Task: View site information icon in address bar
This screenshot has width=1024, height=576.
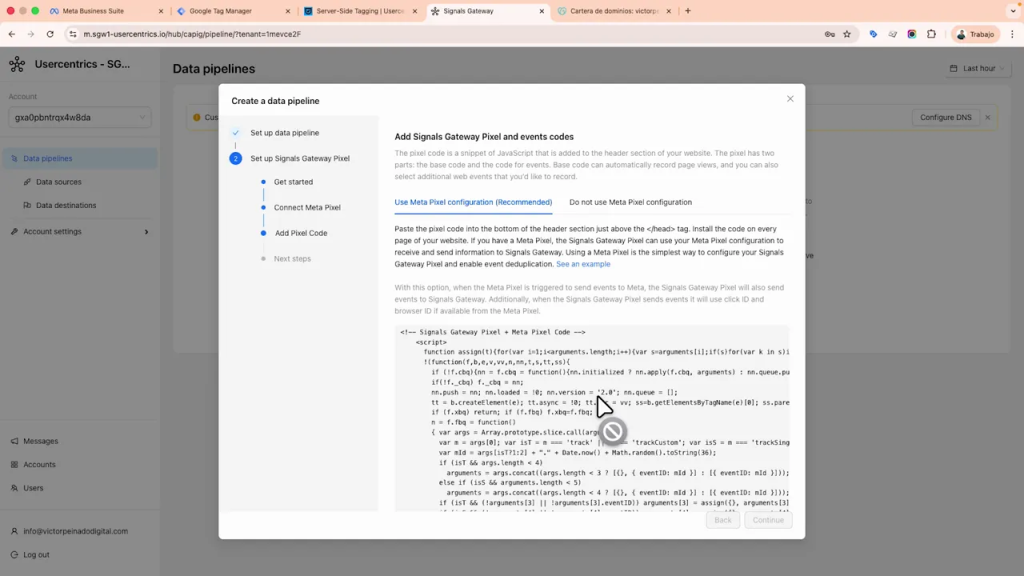Action: [x=72, y=34]
